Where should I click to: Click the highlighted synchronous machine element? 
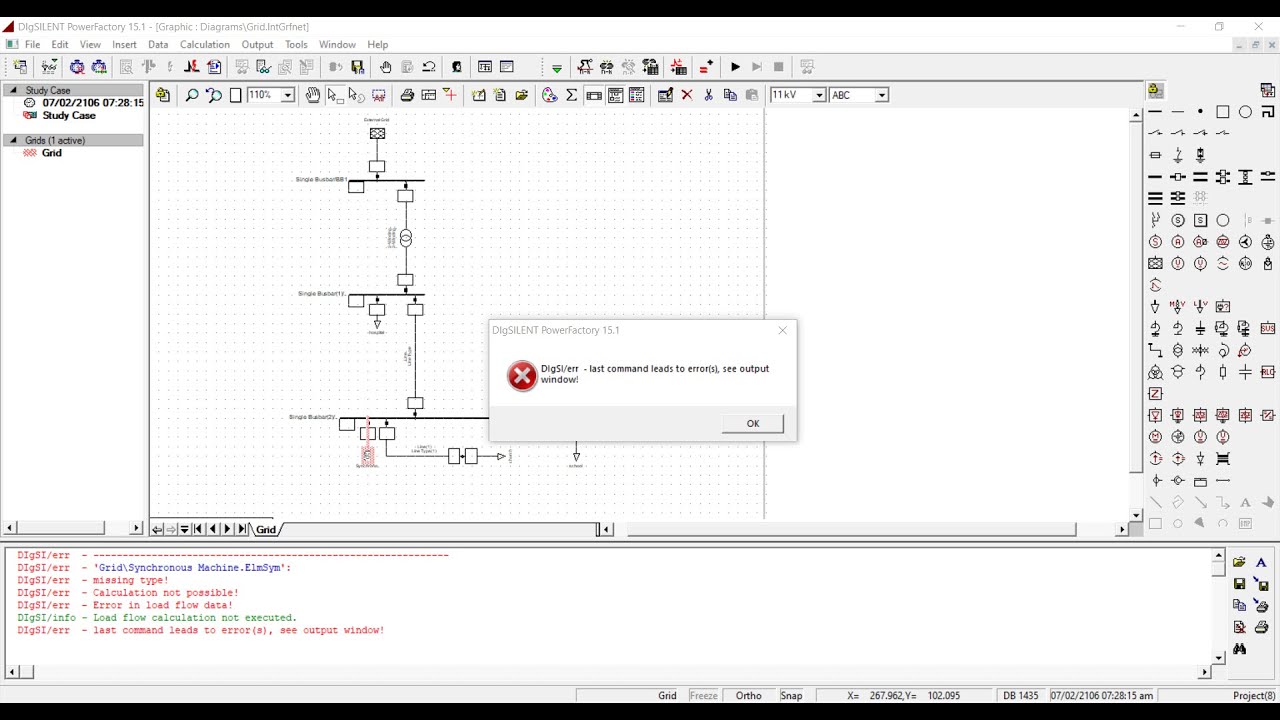(367, 454)
